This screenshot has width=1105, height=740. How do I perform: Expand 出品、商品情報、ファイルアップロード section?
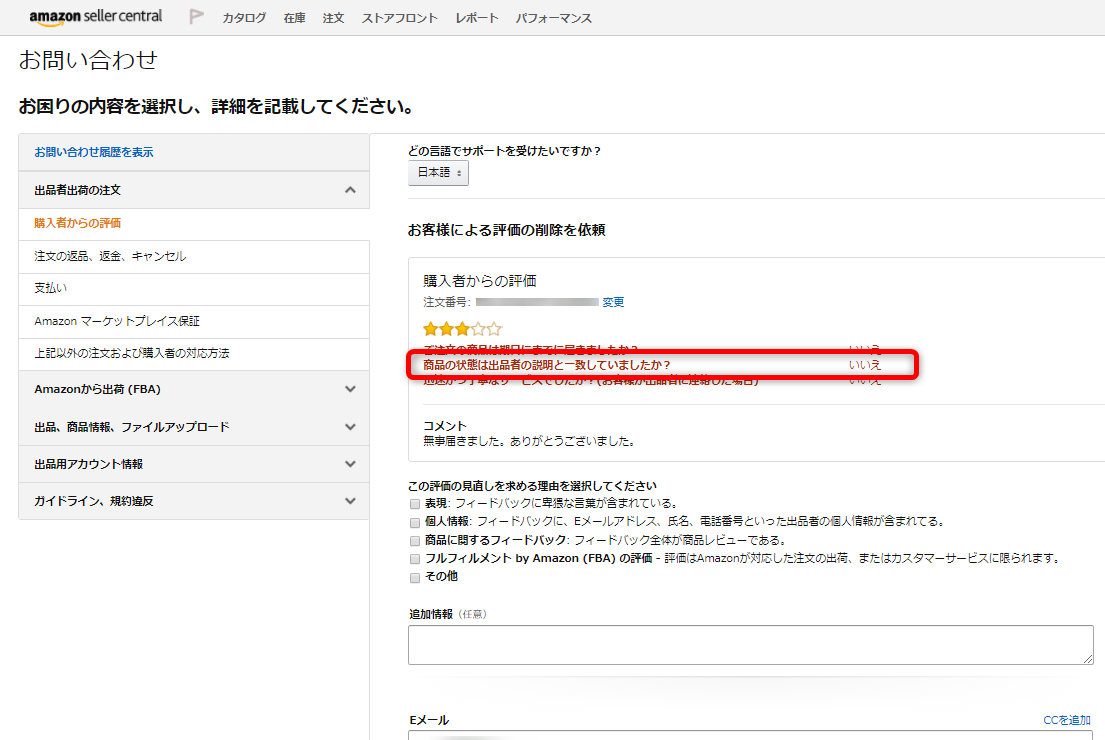(x=349, y=427)
